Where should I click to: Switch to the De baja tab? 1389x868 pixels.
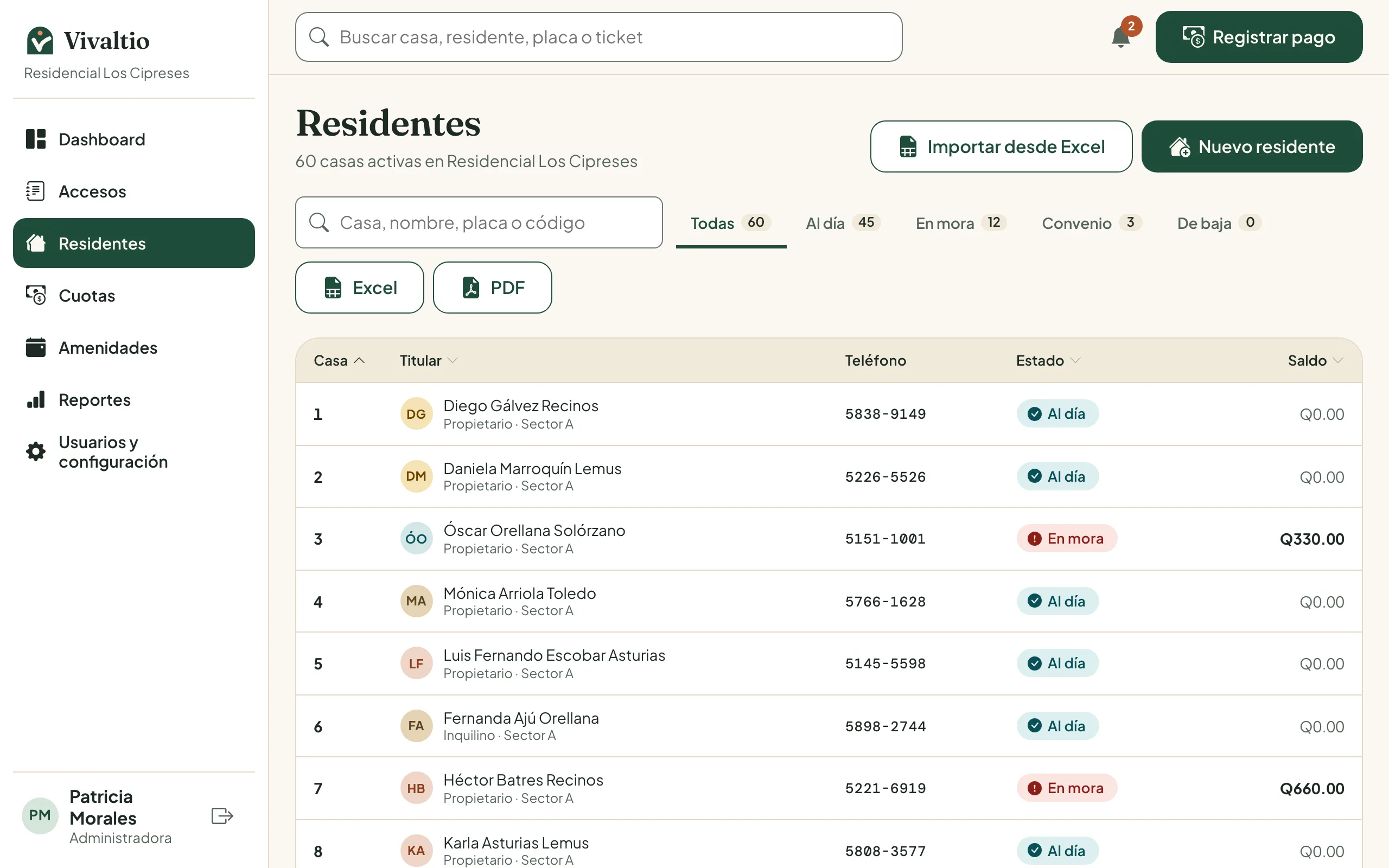click(1219, 223)
